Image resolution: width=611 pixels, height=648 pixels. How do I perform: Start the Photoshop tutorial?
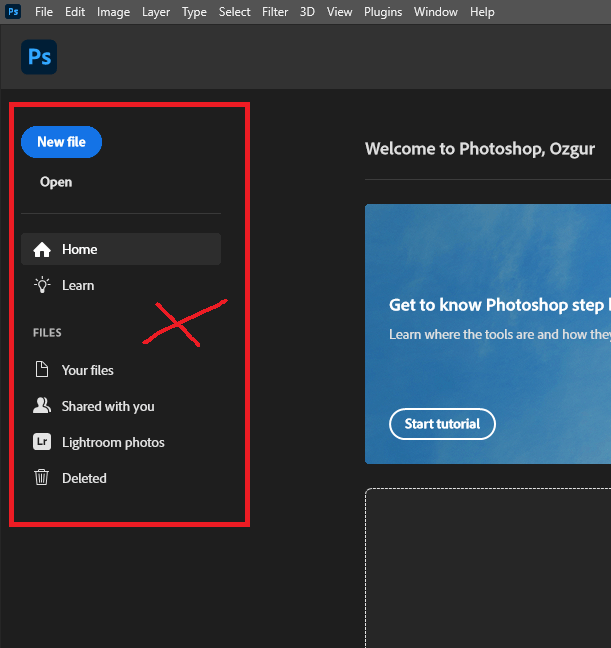pyautogui.click(x=442, y=424)
